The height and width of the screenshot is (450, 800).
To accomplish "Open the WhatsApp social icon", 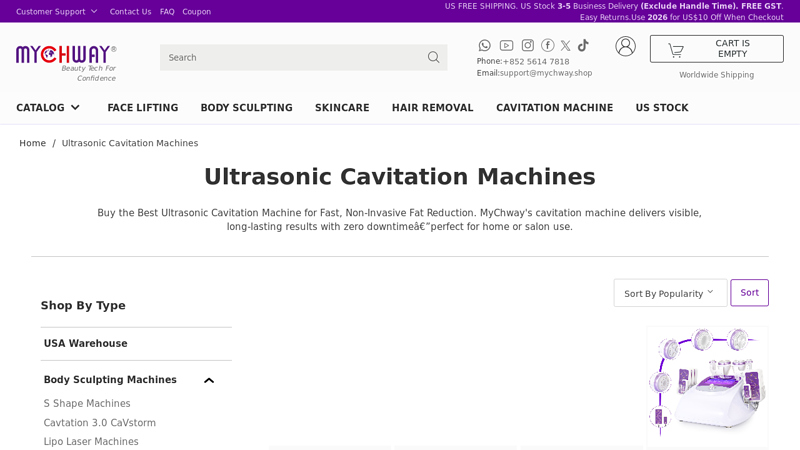I will pos(484,45).
